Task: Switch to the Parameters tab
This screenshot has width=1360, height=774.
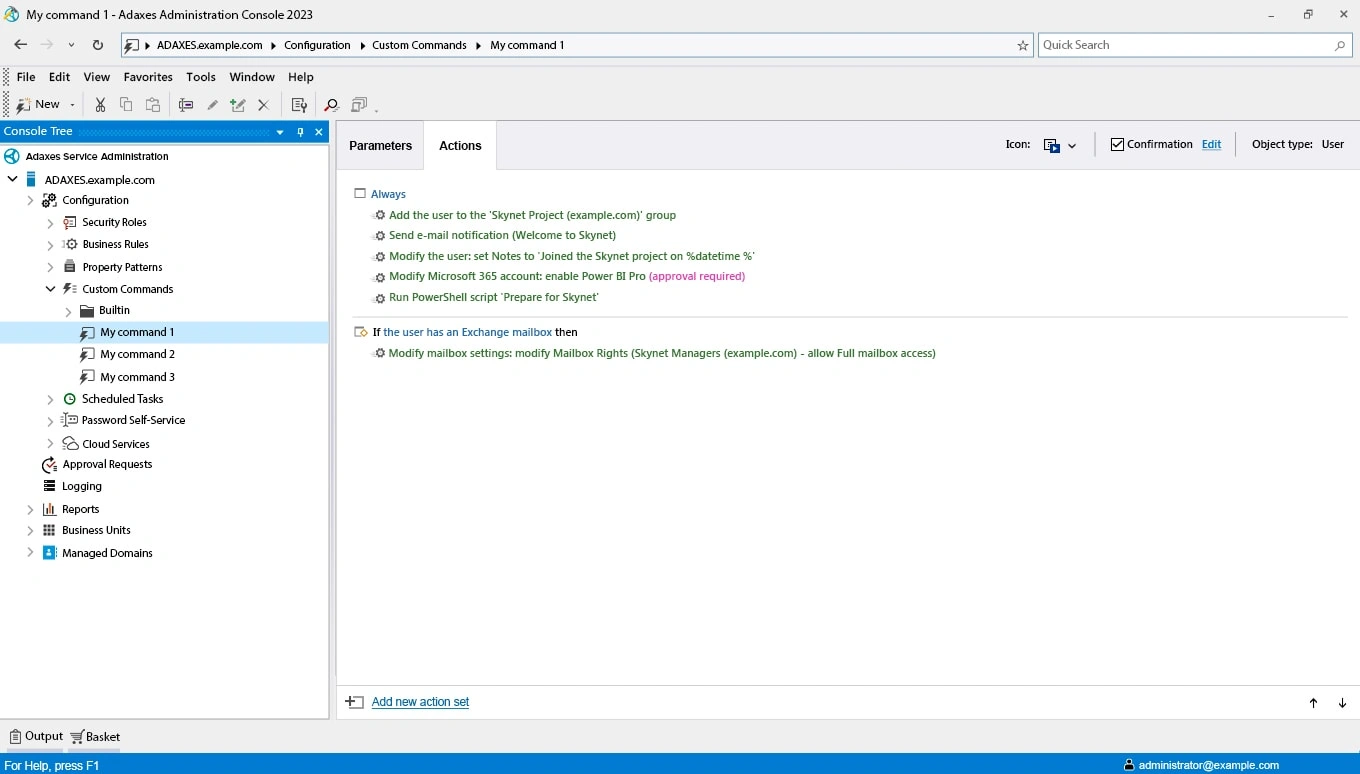Action: (x=380, y=145)
